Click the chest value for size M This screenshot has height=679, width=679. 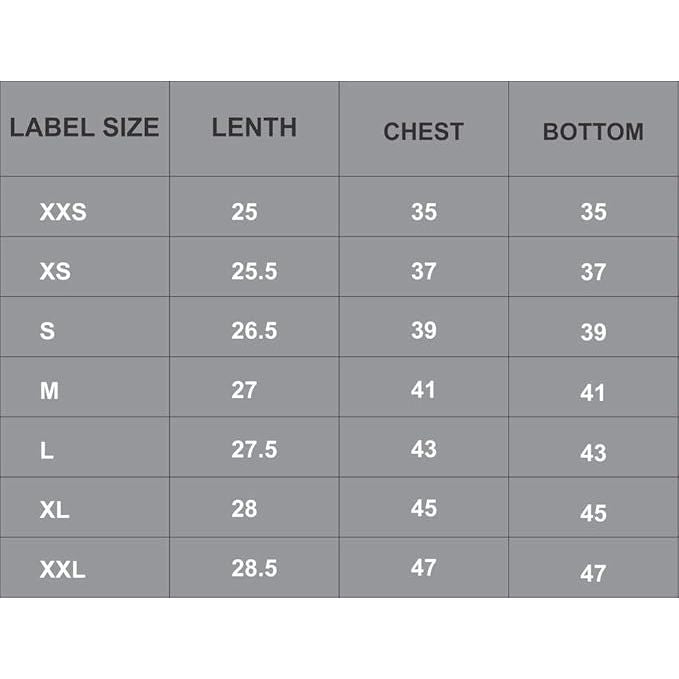click(x=424, y=390)
